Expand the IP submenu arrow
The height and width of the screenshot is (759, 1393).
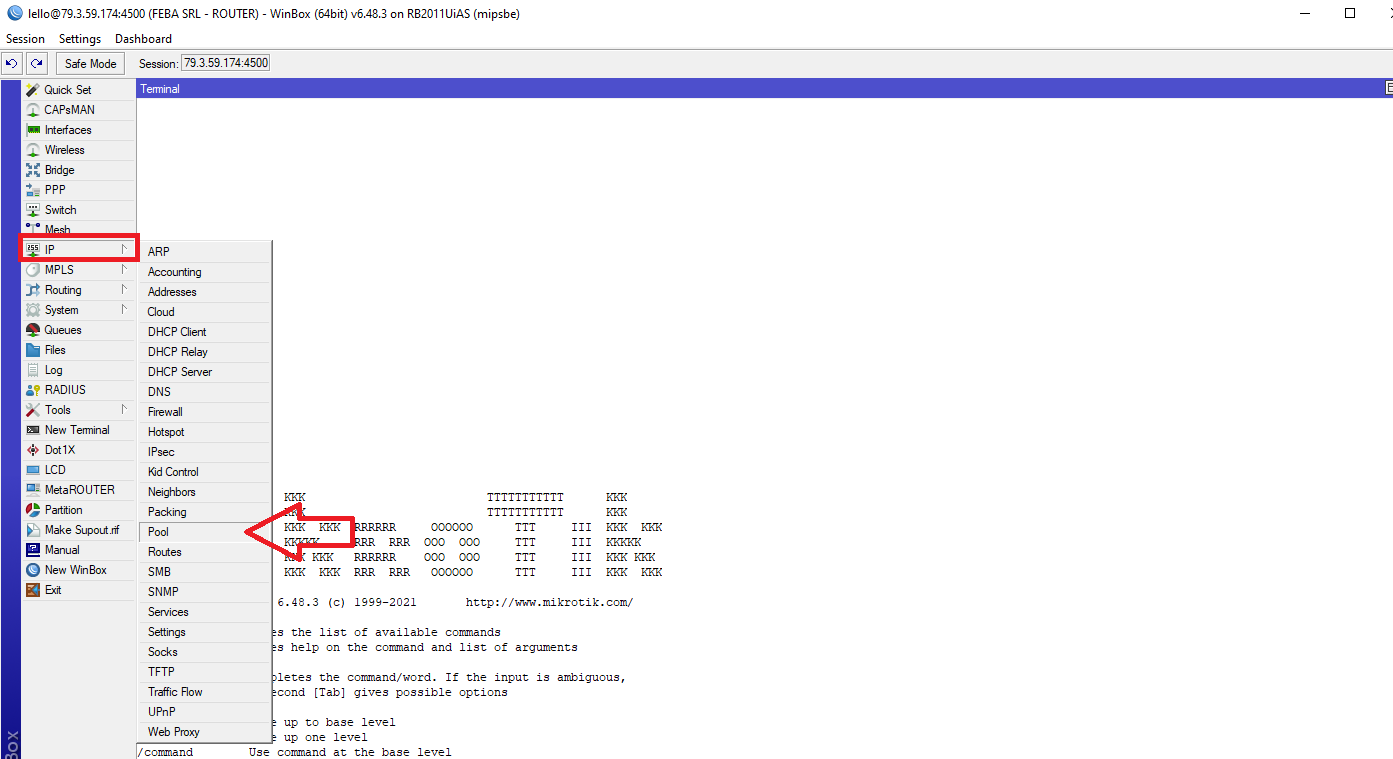[x=125, y=249]
